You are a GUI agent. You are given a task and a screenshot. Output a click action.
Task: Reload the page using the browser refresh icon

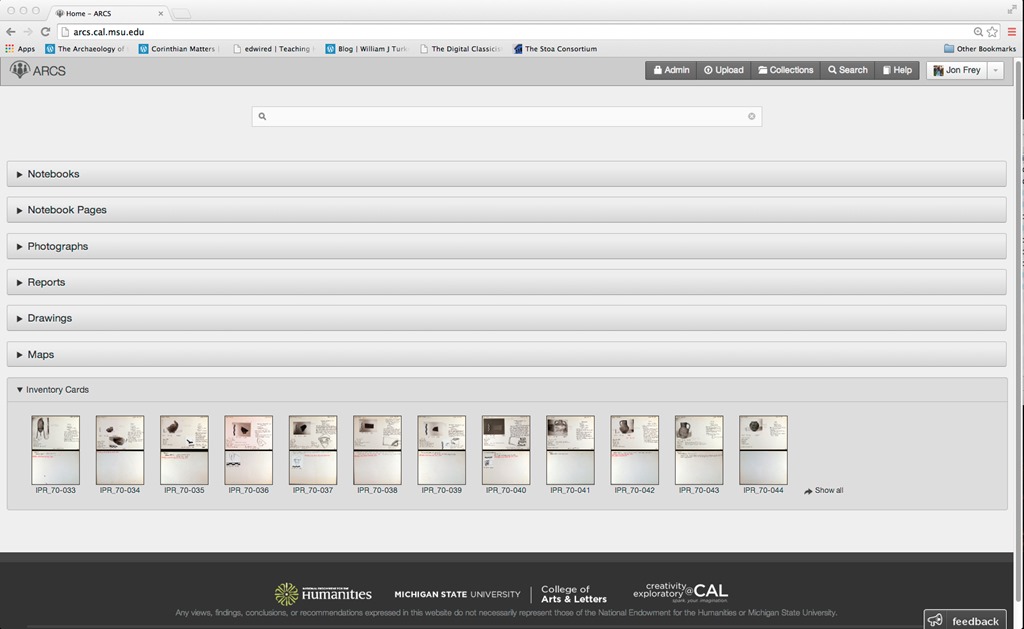45,32
